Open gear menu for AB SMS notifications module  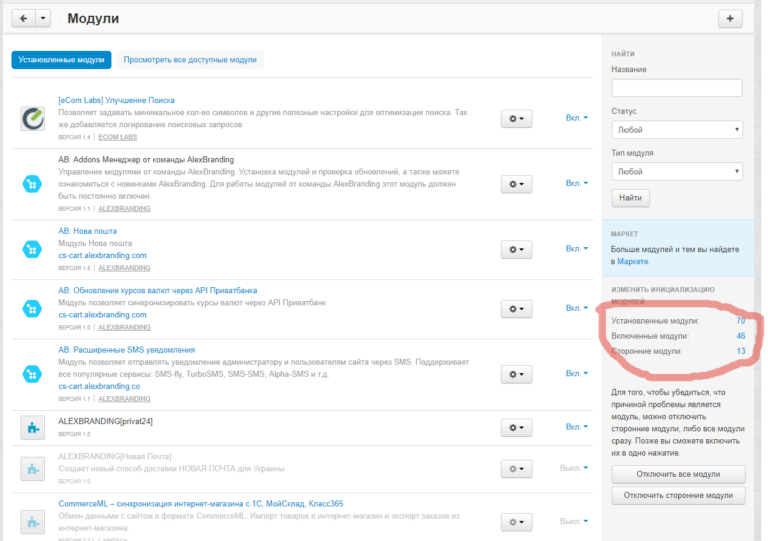click(516, 374)
